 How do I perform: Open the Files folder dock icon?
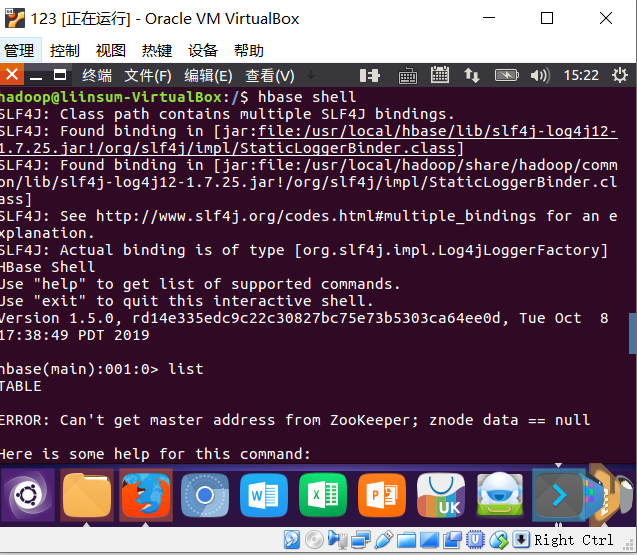87,495
